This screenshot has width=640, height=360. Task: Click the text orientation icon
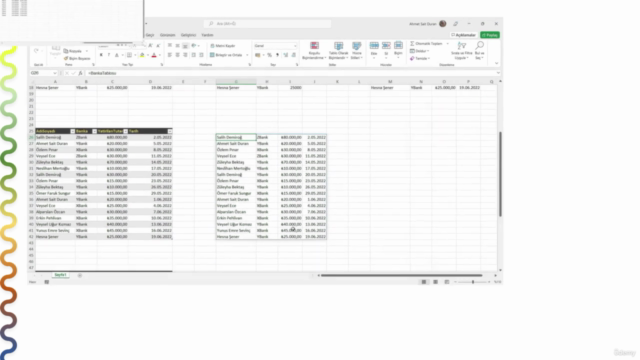(x=194, y=46)
